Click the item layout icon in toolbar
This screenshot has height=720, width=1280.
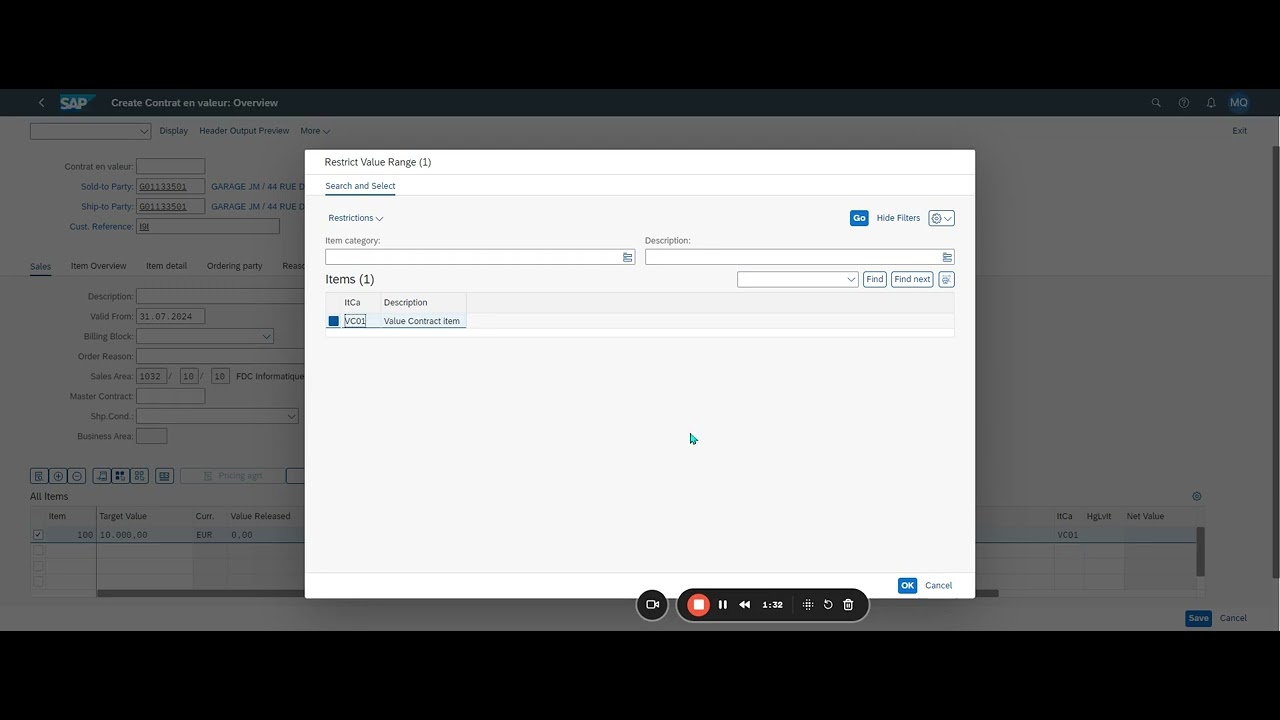(x=165, y=476)
